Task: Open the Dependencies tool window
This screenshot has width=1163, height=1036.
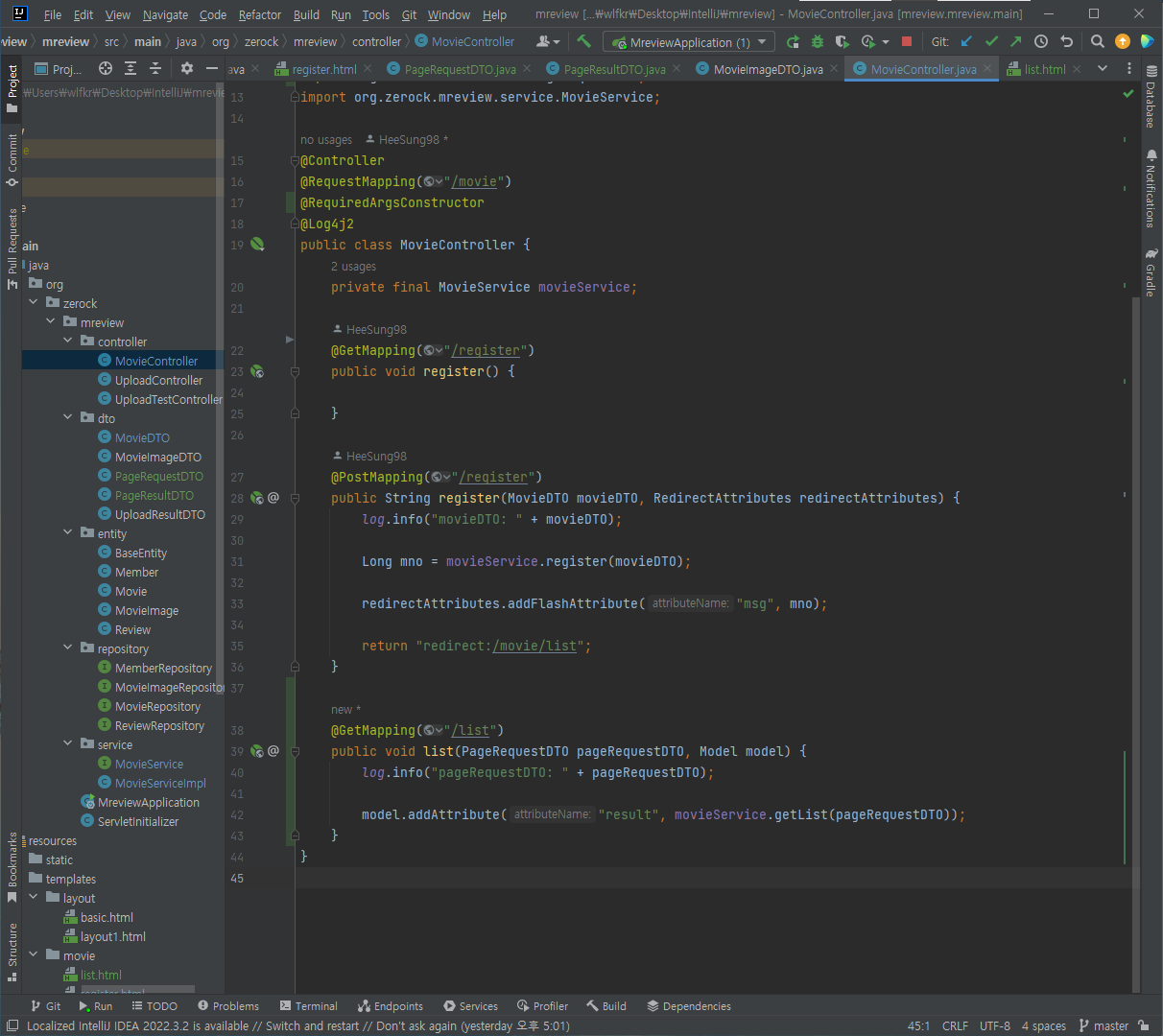Action: pyautogui.click(x=689, y=1006)
